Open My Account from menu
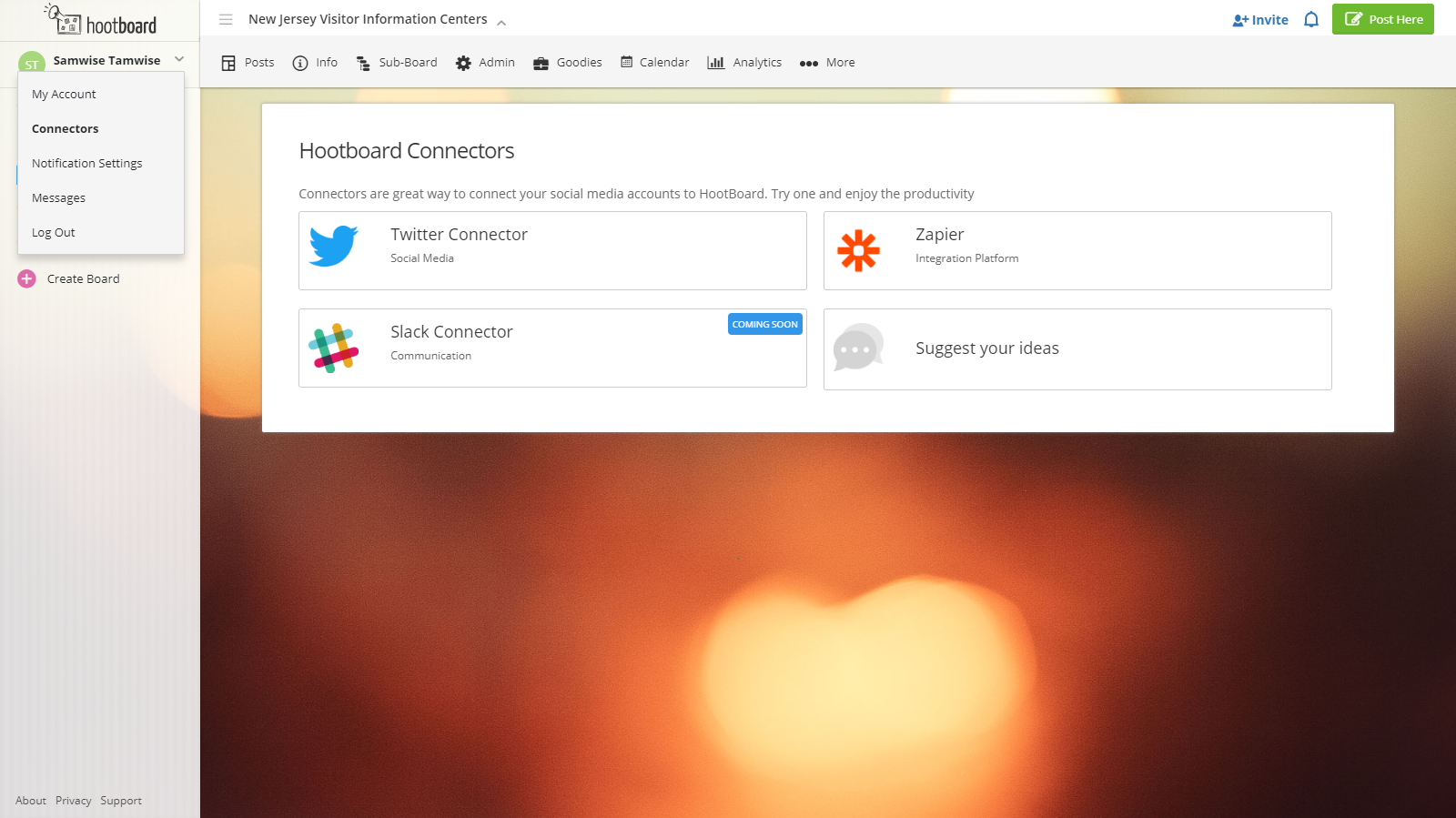The height and width of the screenshot is (818, 1456). click(x=64, y=94)
